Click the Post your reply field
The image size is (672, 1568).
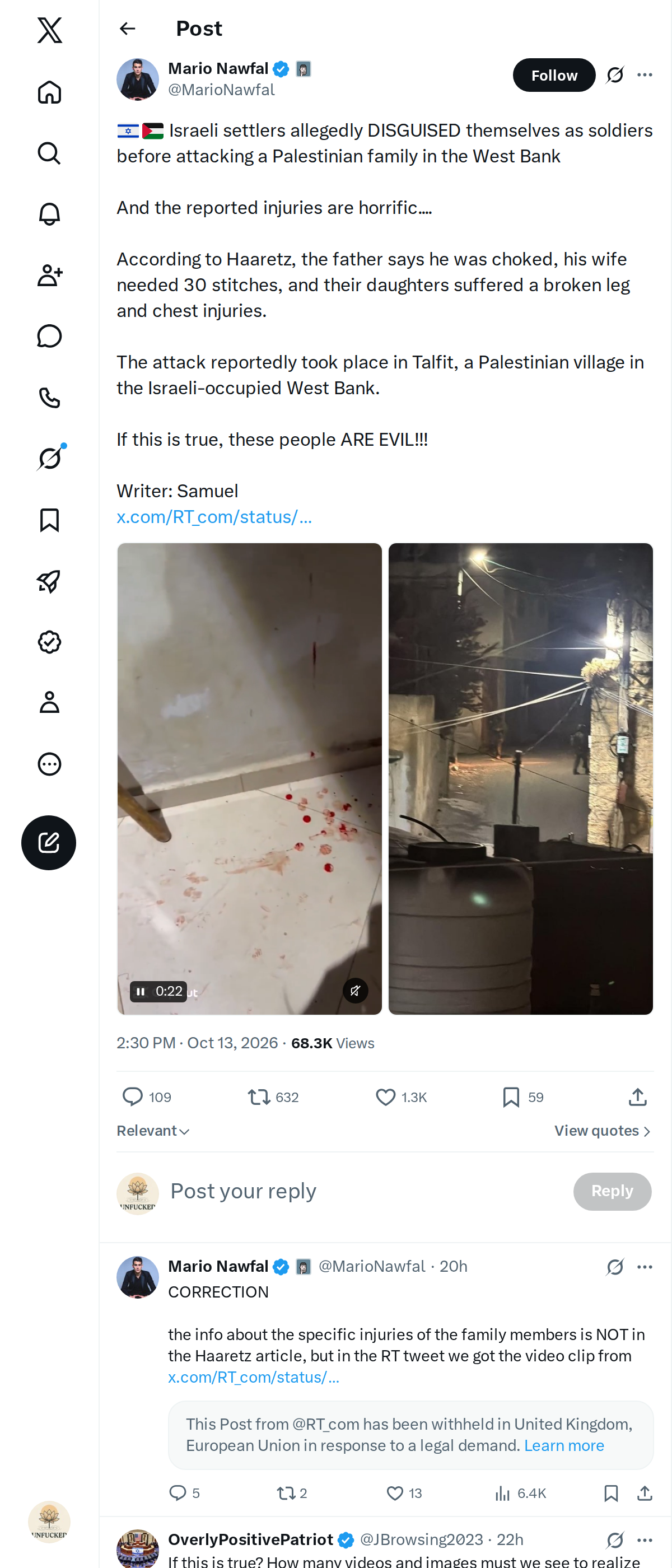point(365,1191)
